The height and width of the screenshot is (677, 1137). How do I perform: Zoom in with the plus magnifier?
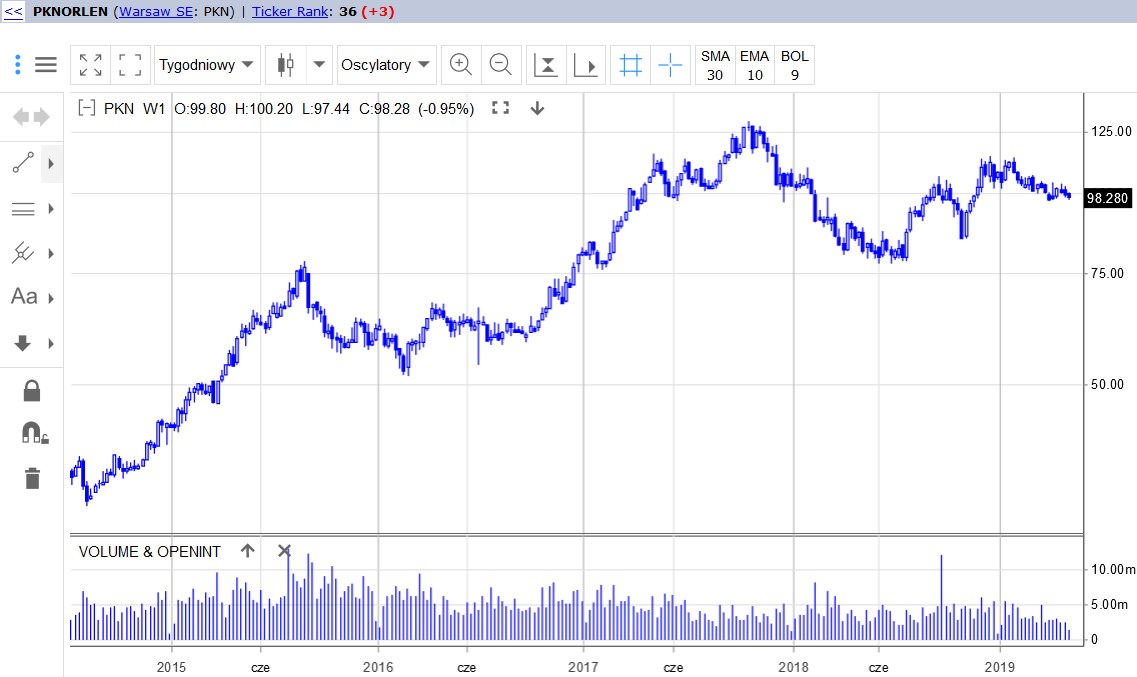pyautogui.click(x=460, y=65)
